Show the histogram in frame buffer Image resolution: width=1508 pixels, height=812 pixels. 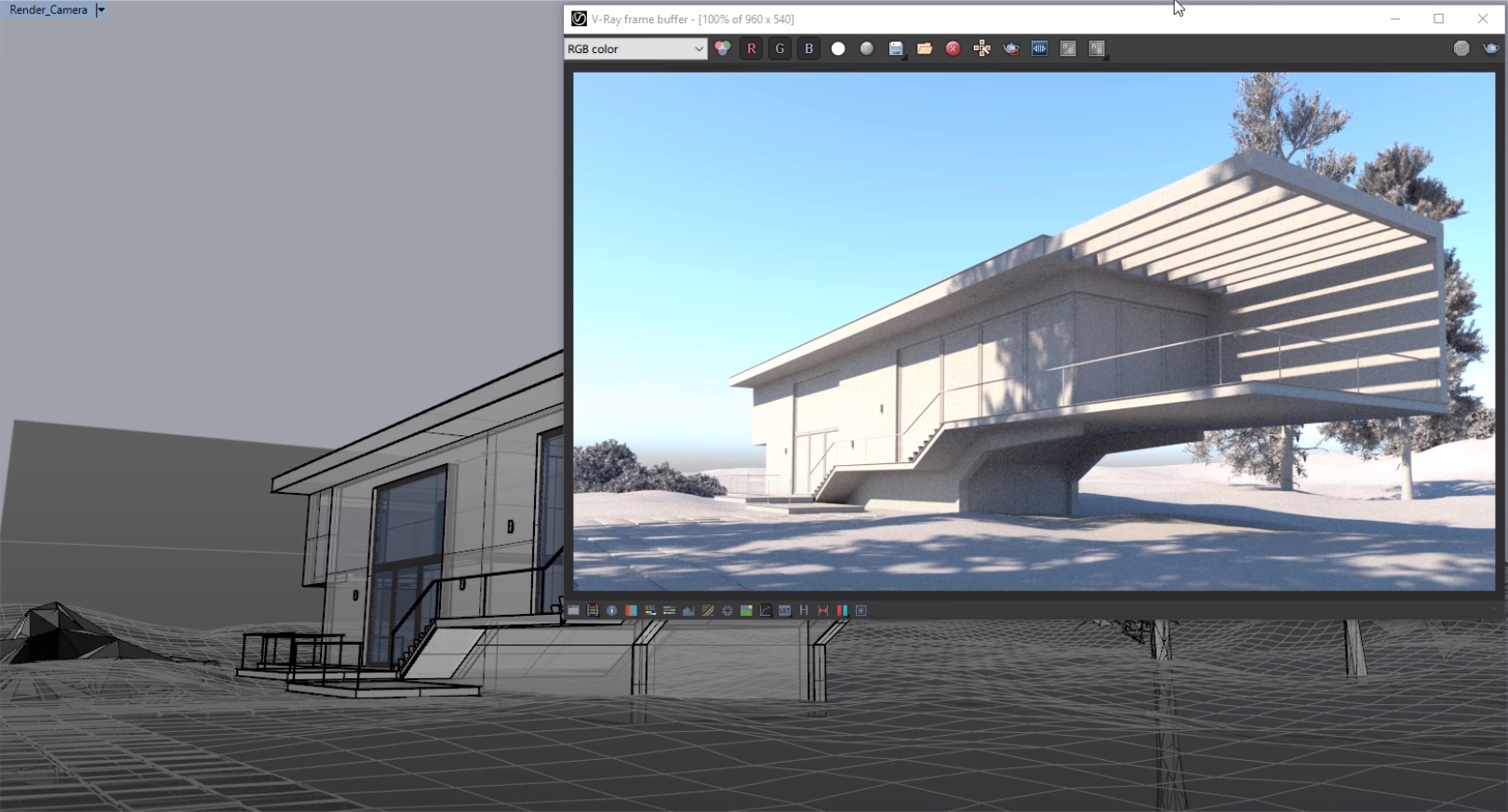(688, 611)
